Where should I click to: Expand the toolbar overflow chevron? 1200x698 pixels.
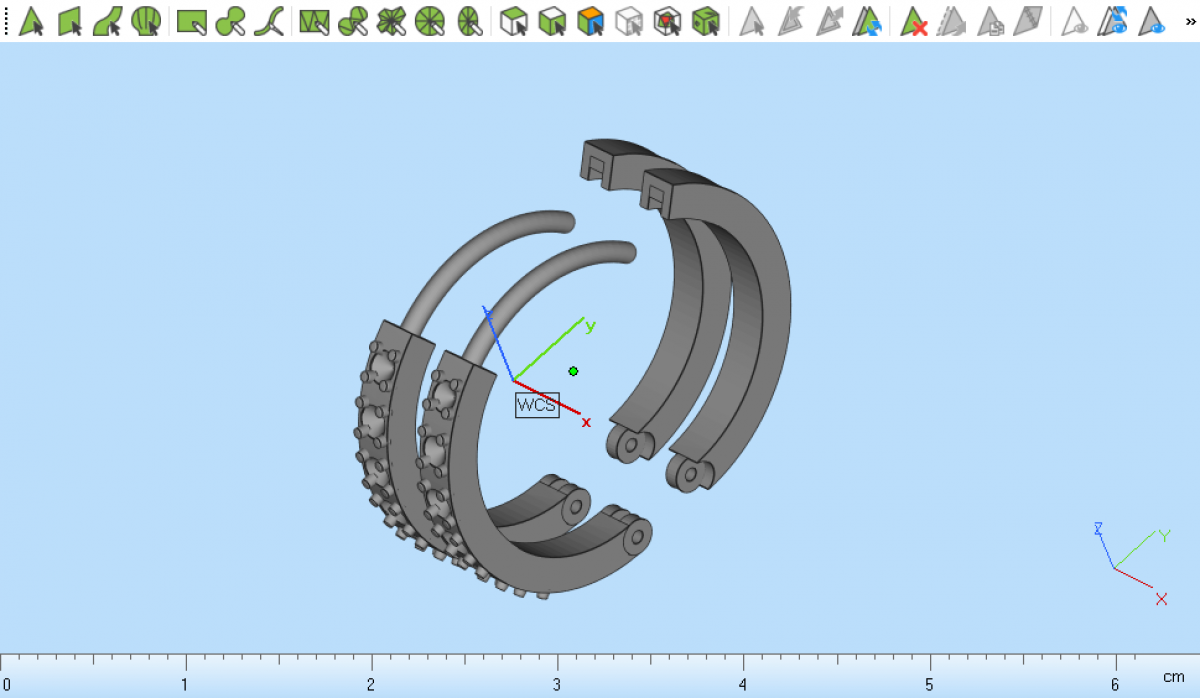coord(1190,20)
